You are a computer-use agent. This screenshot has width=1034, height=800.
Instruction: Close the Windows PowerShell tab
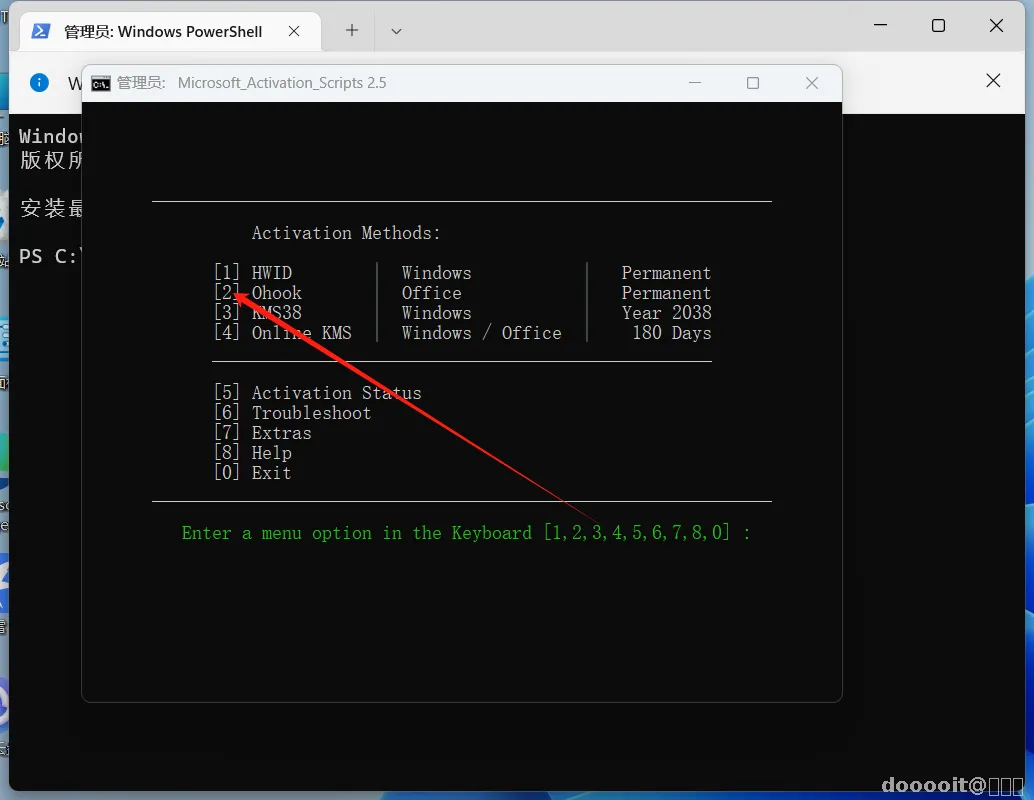(x=294, y=31)
